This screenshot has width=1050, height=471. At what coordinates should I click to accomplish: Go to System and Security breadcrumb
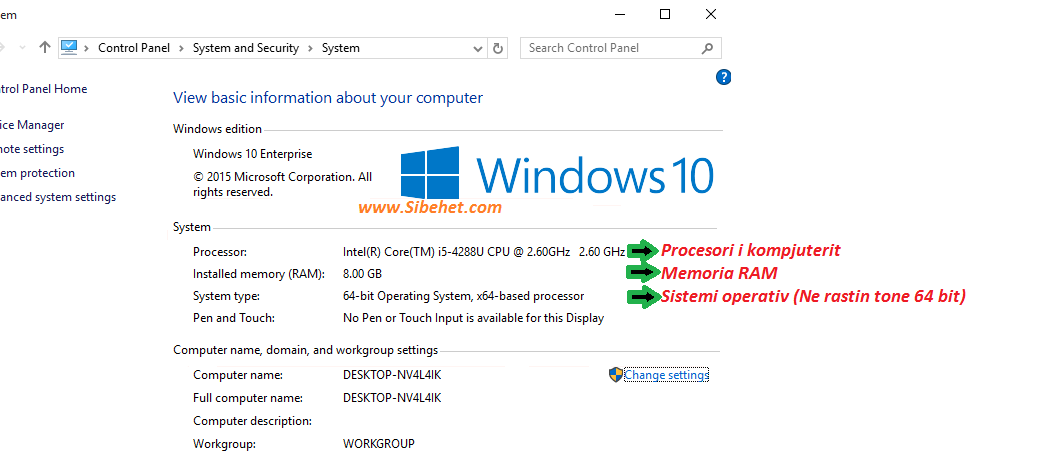coord(246,48)
